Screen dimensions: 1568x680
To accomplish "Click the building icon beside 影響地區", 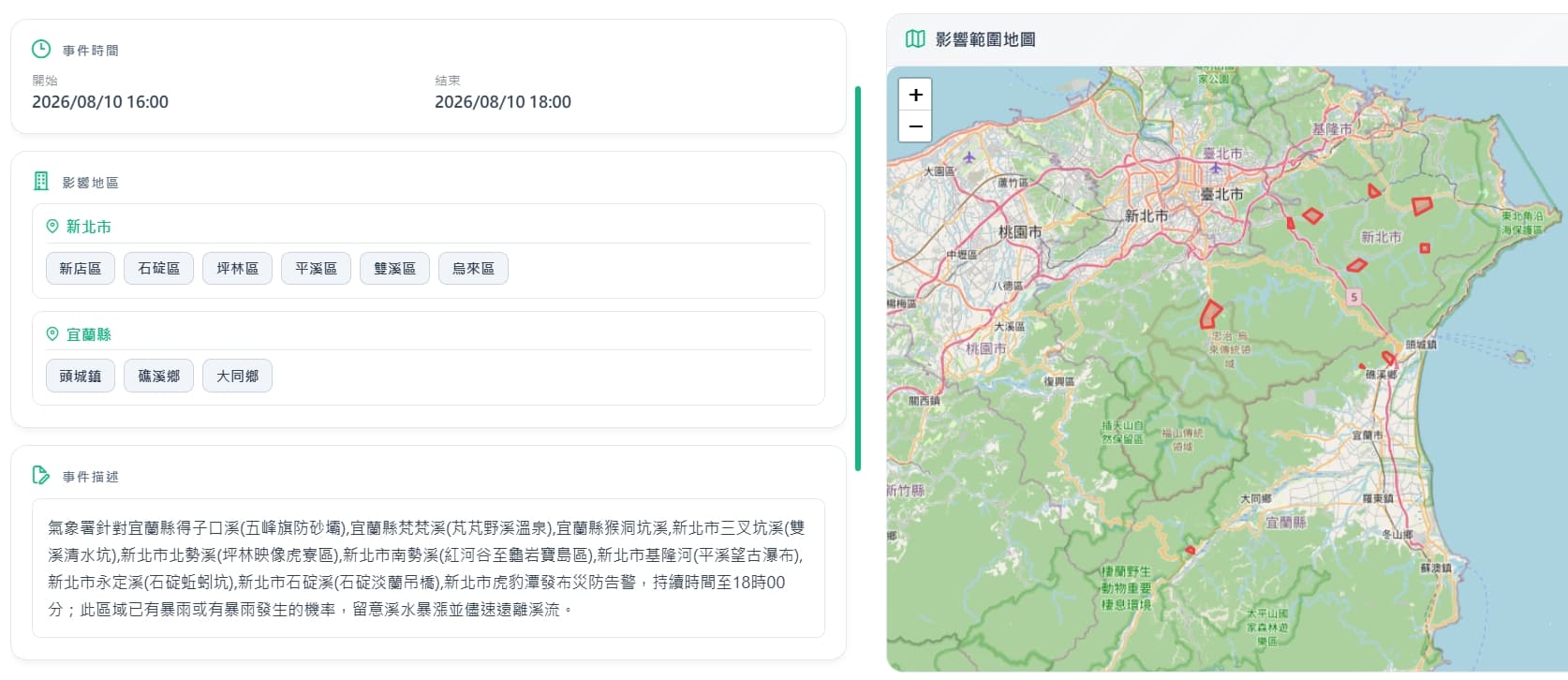I will (x=41, y=181).
